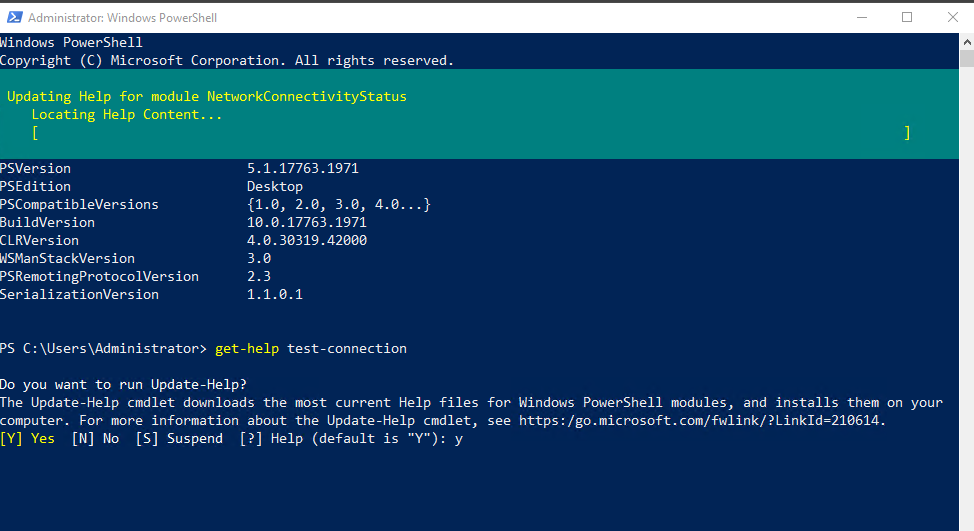Click the title text Administrator: Windows PowerShell
974x531 pixels.
click(122, 18)
